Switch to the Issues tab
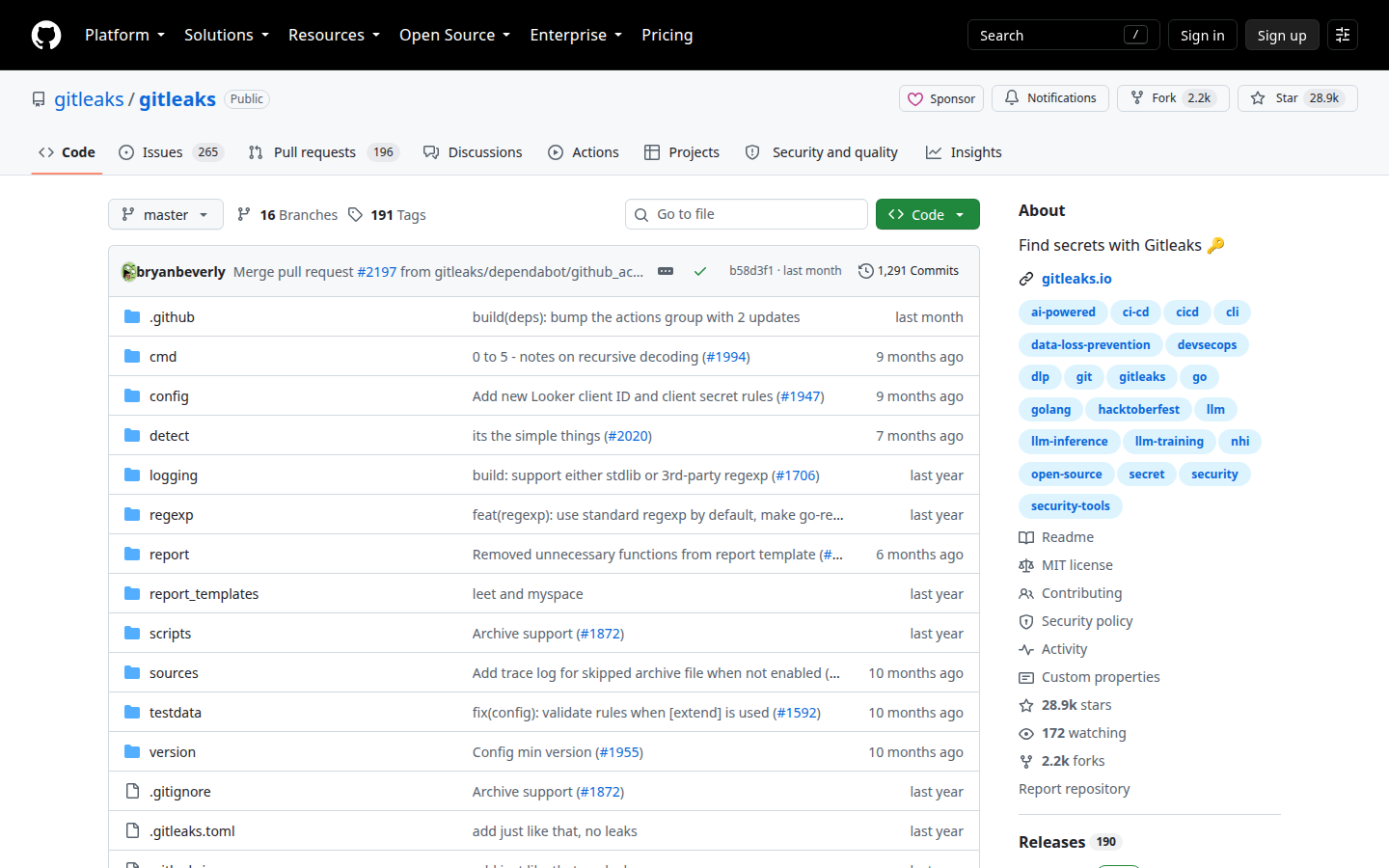 pos(171,152)
